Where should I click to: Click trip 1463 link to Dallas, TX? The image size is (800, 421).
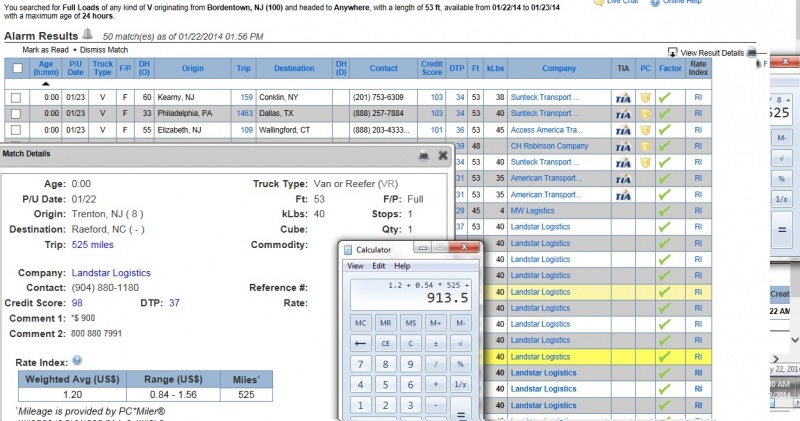pyautogui.click(x=244, y=113)
